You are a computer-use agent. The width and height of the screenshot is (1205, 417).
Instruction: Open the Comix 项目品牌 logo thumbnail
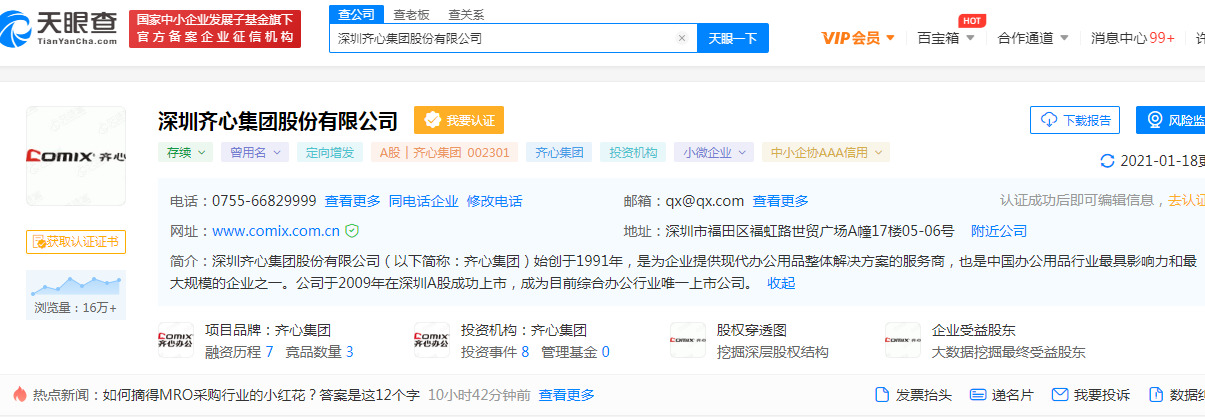(176, 340)
